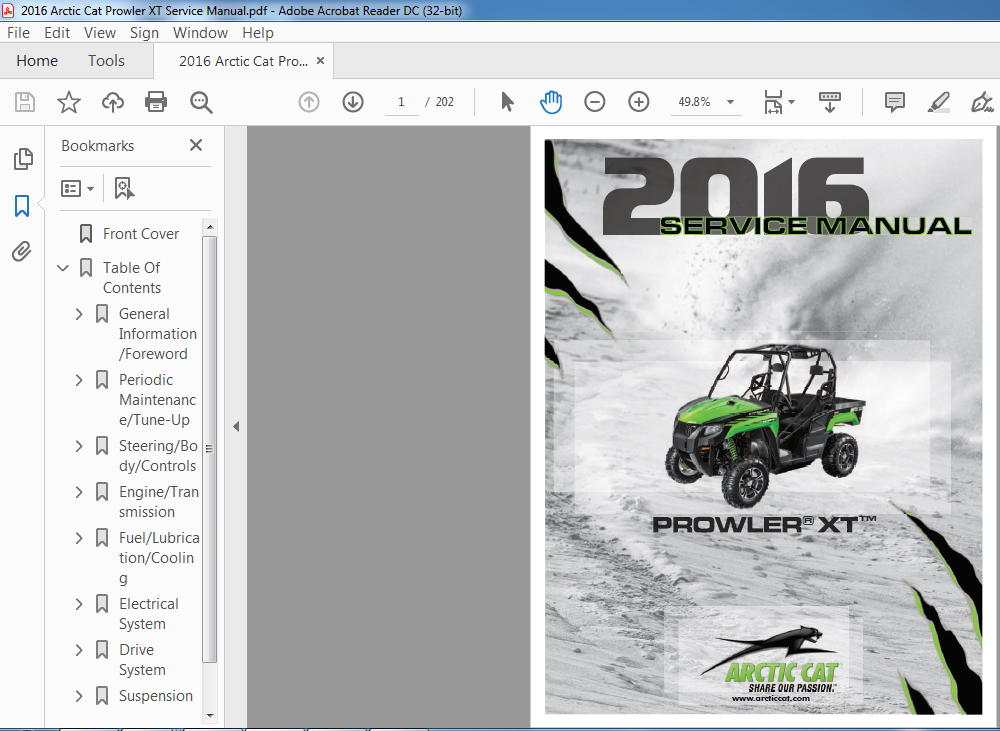The image size is (1000, 731).
Task: Go to Drive System bookmark
Action: [x=142, y=660]
